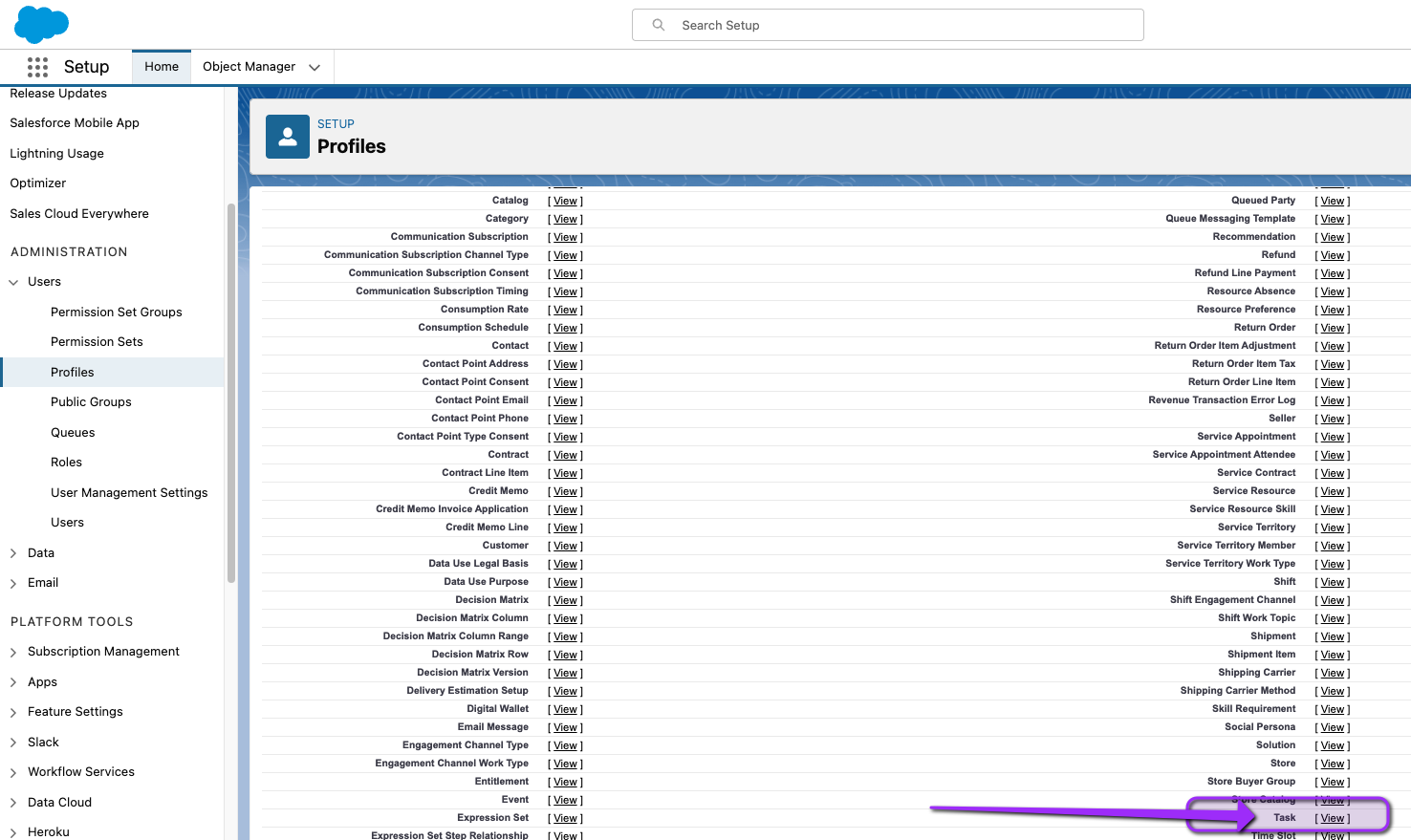Click View link for Shift
The width and height of the screenshot is (1411, 840).
coord(1333,582)
